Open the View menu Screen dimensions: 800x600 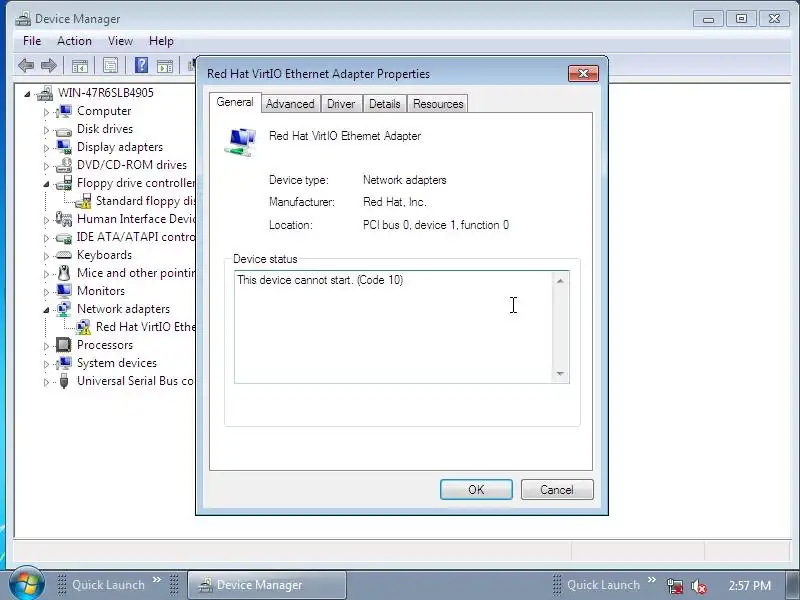pos(120,41)
